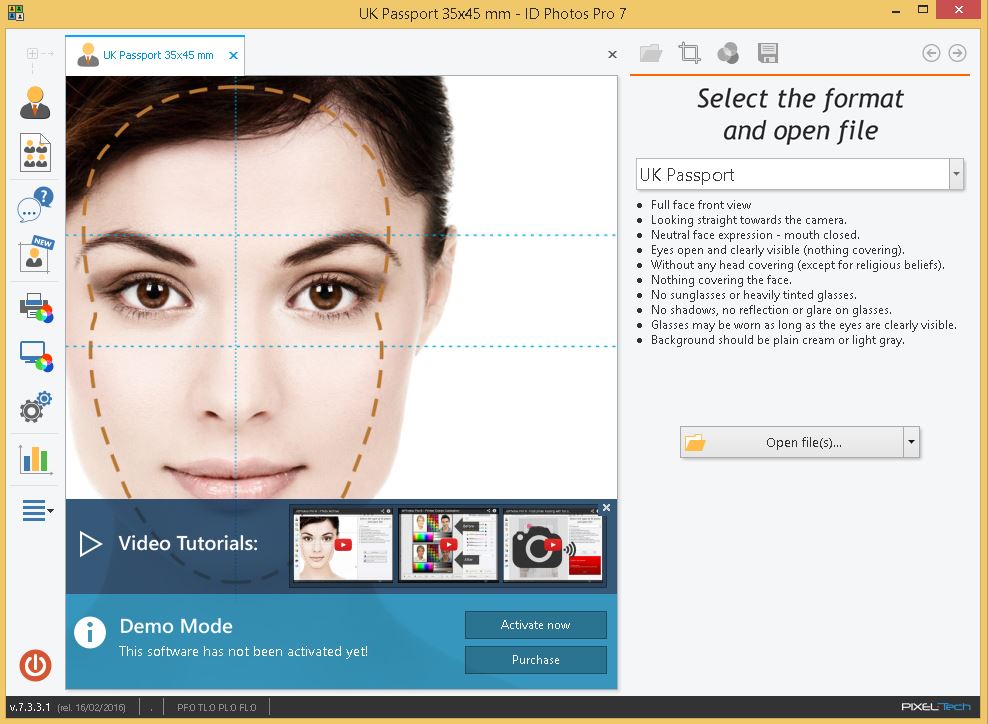Select the crop tool step icon

click(689, 53)
